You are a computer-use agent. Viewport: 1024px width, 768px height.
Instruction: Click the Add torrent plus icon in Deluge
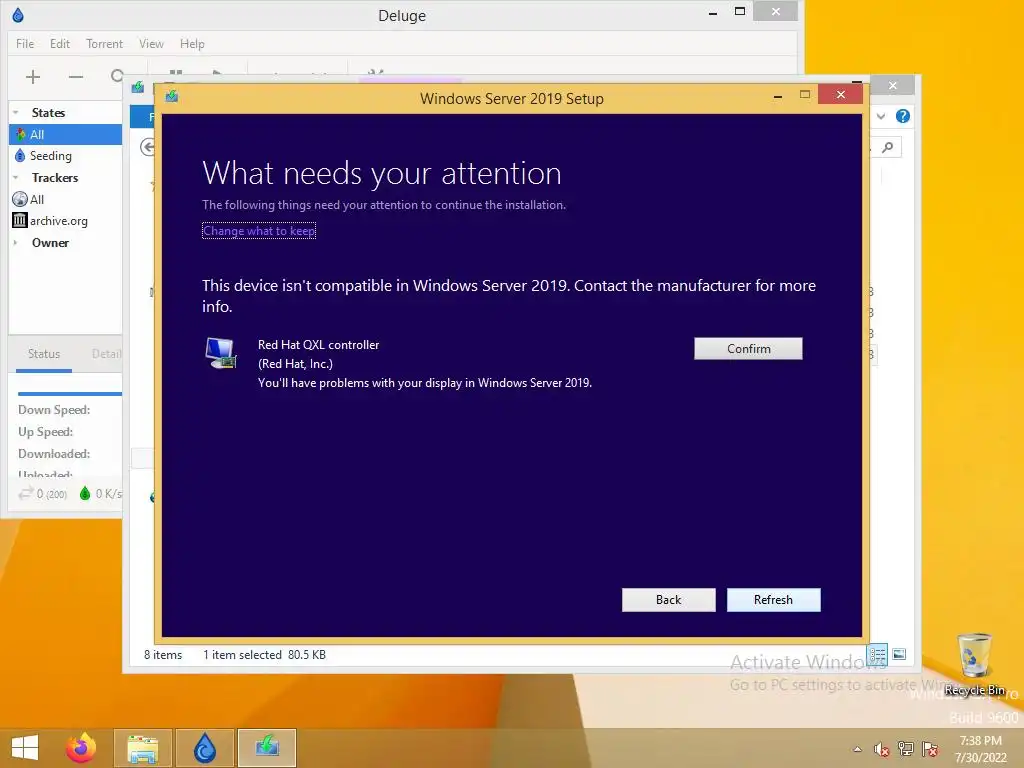(33, 77)
